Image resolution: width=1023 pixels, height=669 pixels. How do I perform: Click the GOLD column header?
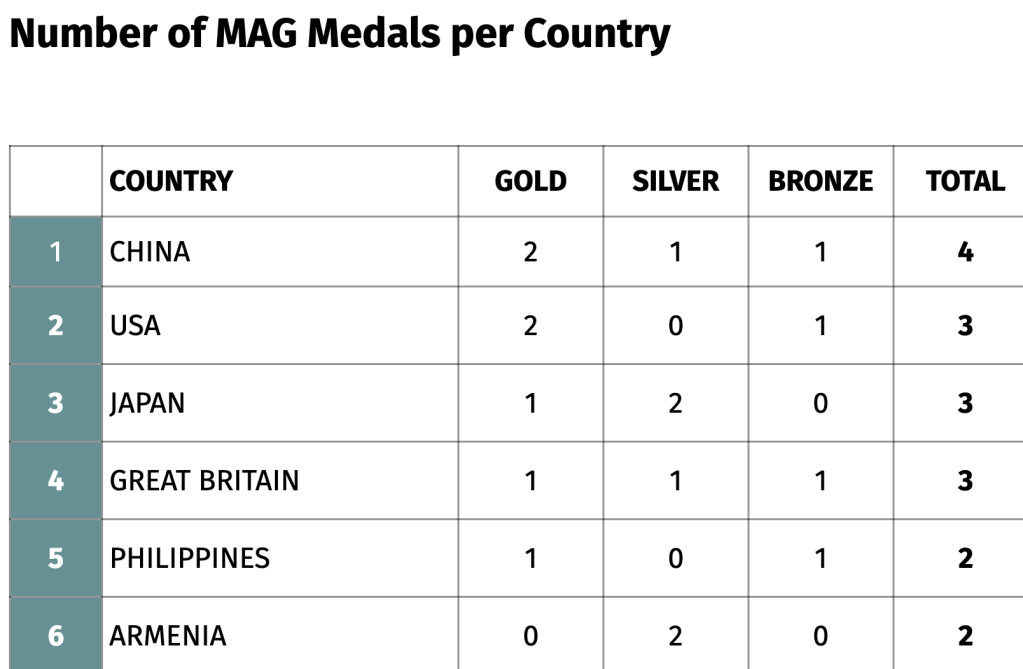(530, 181)
